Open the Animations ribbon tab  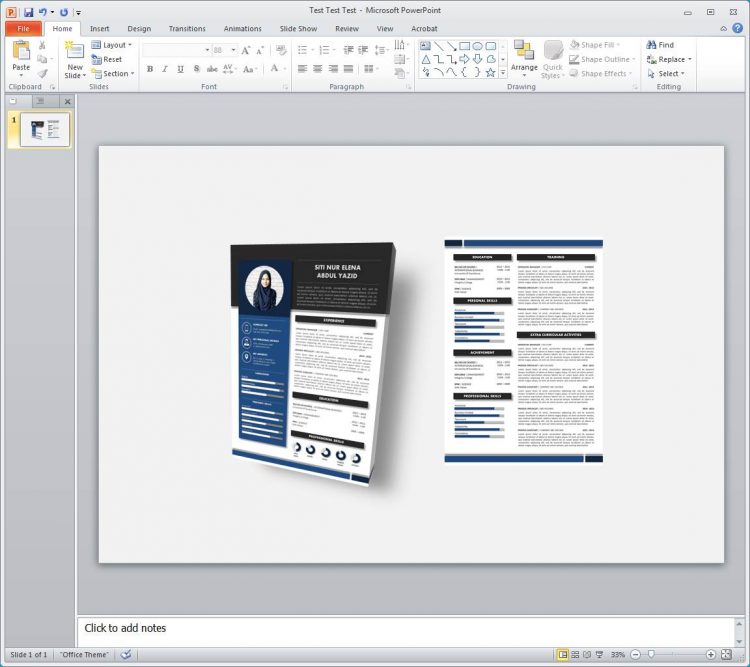(x=242, y=29)
